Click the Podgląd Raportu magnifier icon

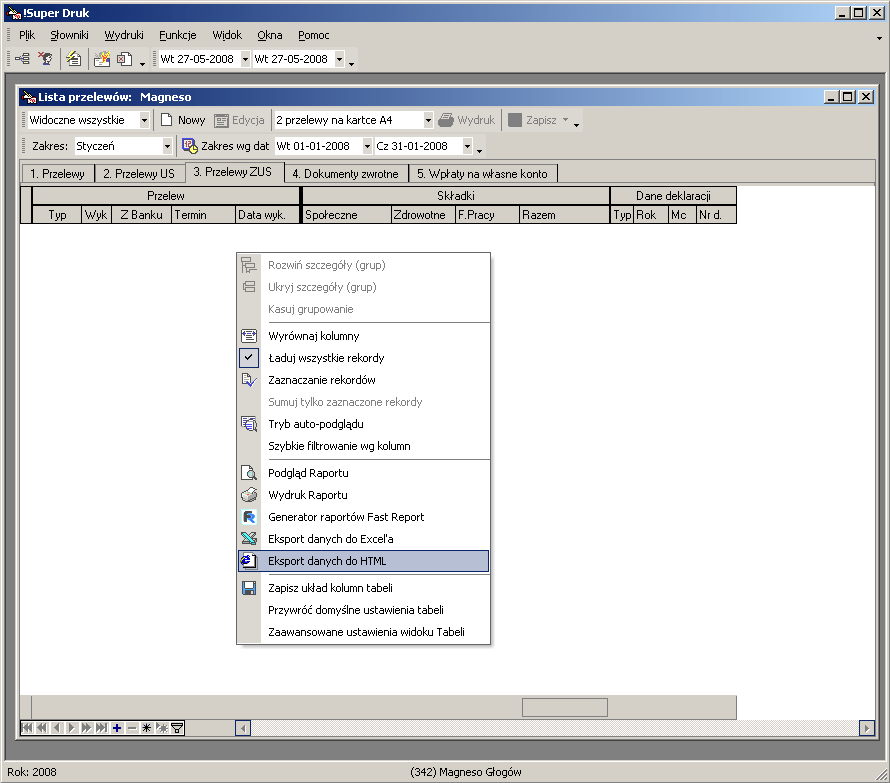249,473
